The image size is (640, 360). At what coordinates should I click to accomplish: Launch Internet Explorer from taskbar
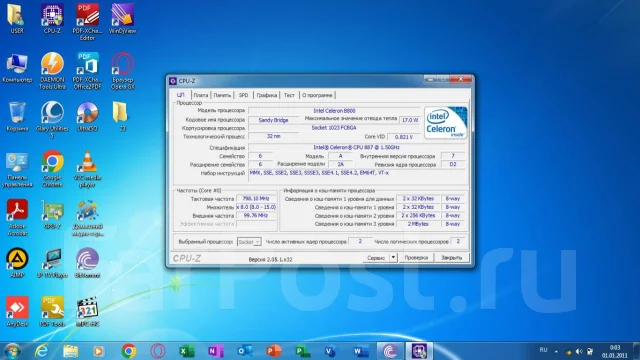coord(41,351)
